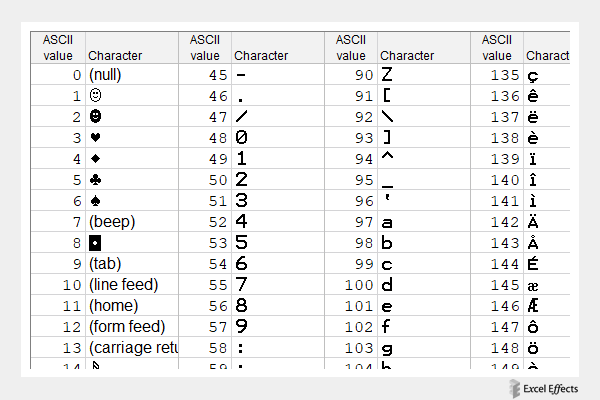Click the "(line feed)" cell

[x=123, y=285]
